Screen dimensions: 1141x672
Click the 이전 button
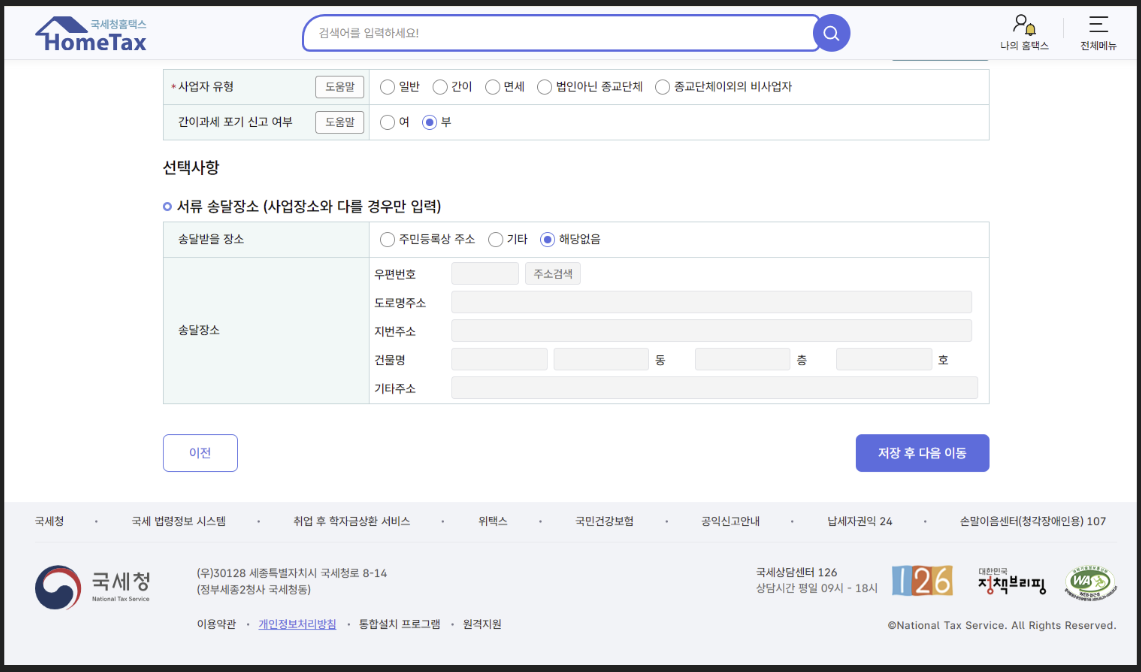[200, 452]
